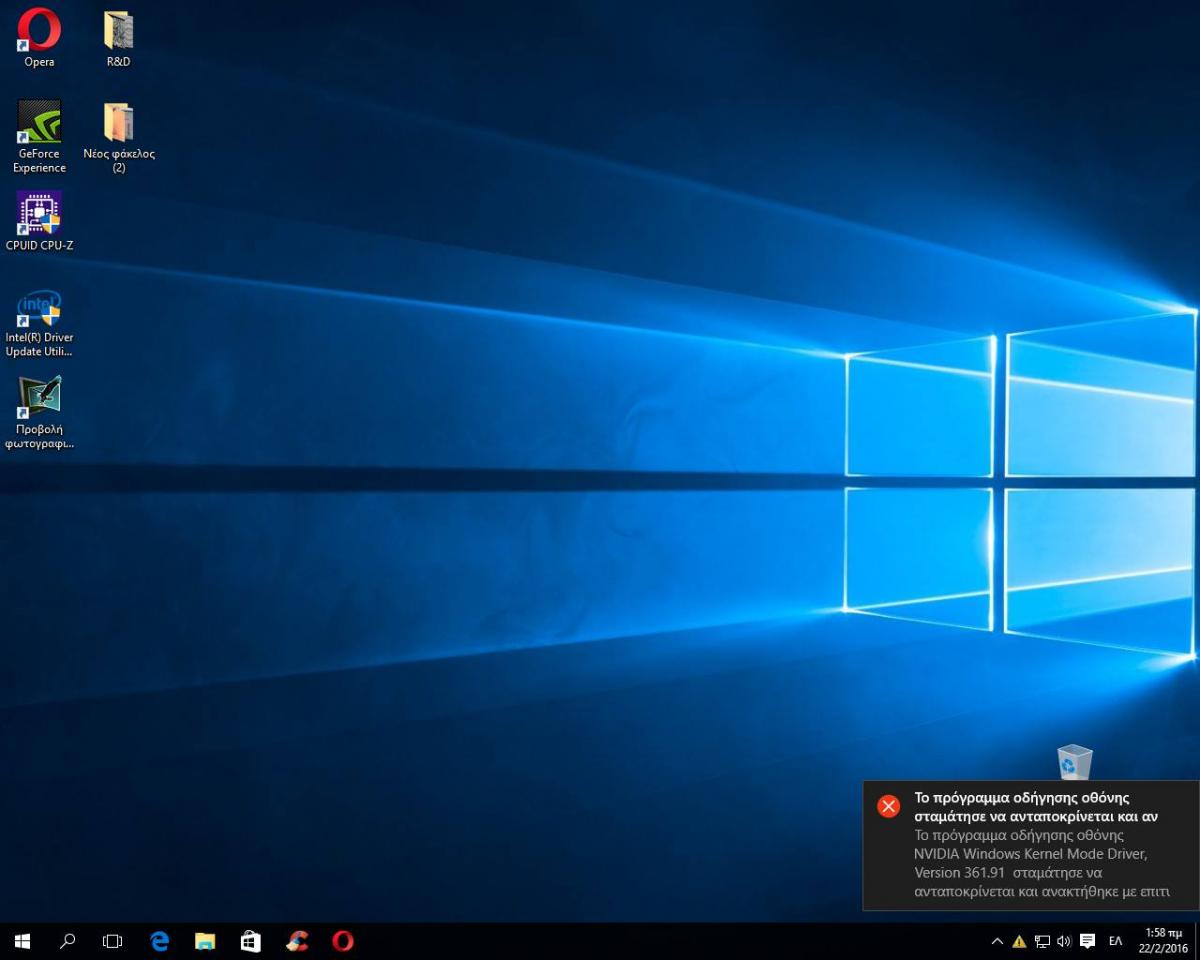Select the Recycle Bin icon
Image resolution: width=1200 pixels, height=960 pixels.
pyautogui.click(x=1074, y=762)
